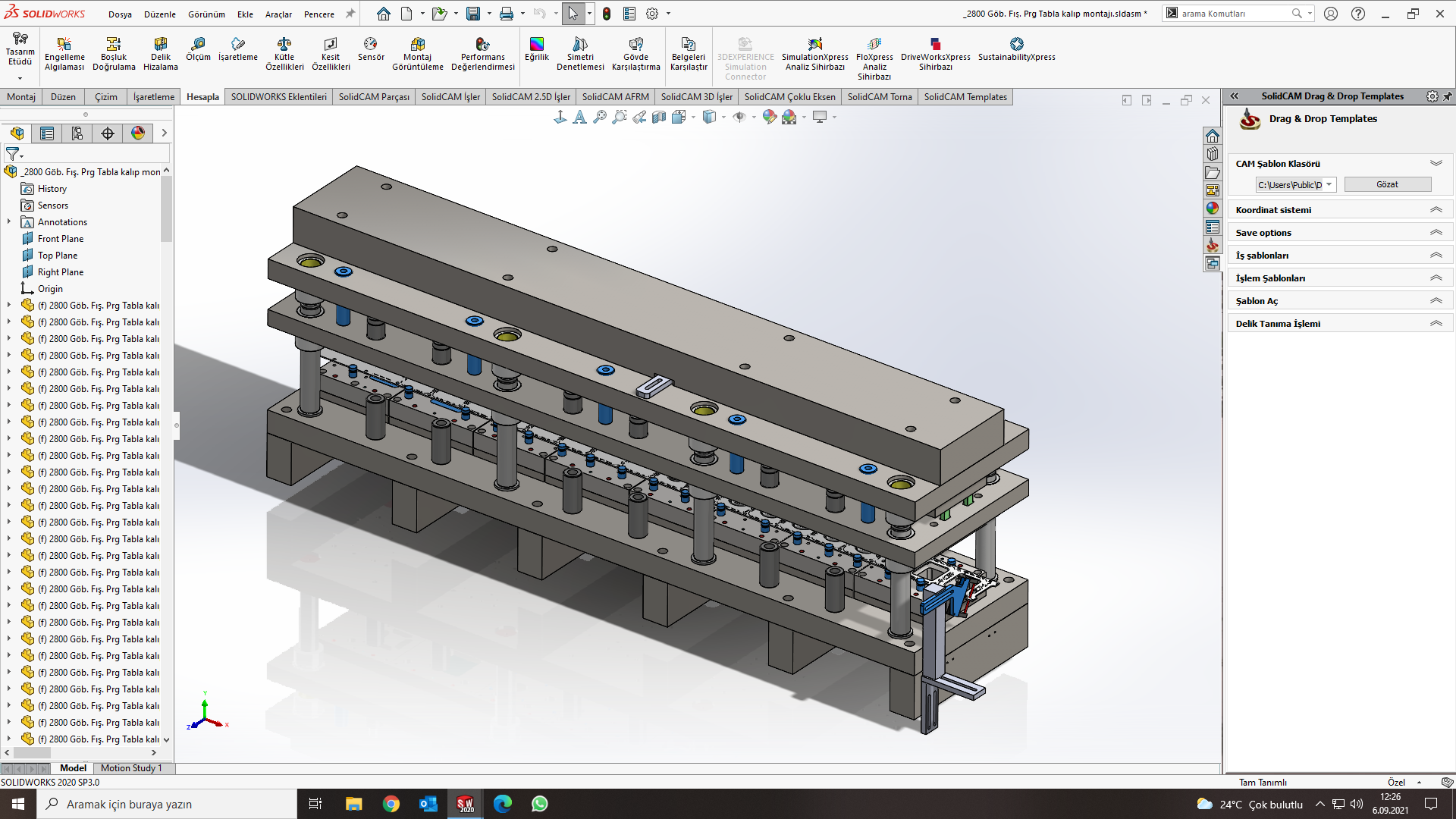The image size is (1456, 819).
Task: Open the CAM template folder path dropdown
Action: pyautogui.click(x=1329, y=184)
